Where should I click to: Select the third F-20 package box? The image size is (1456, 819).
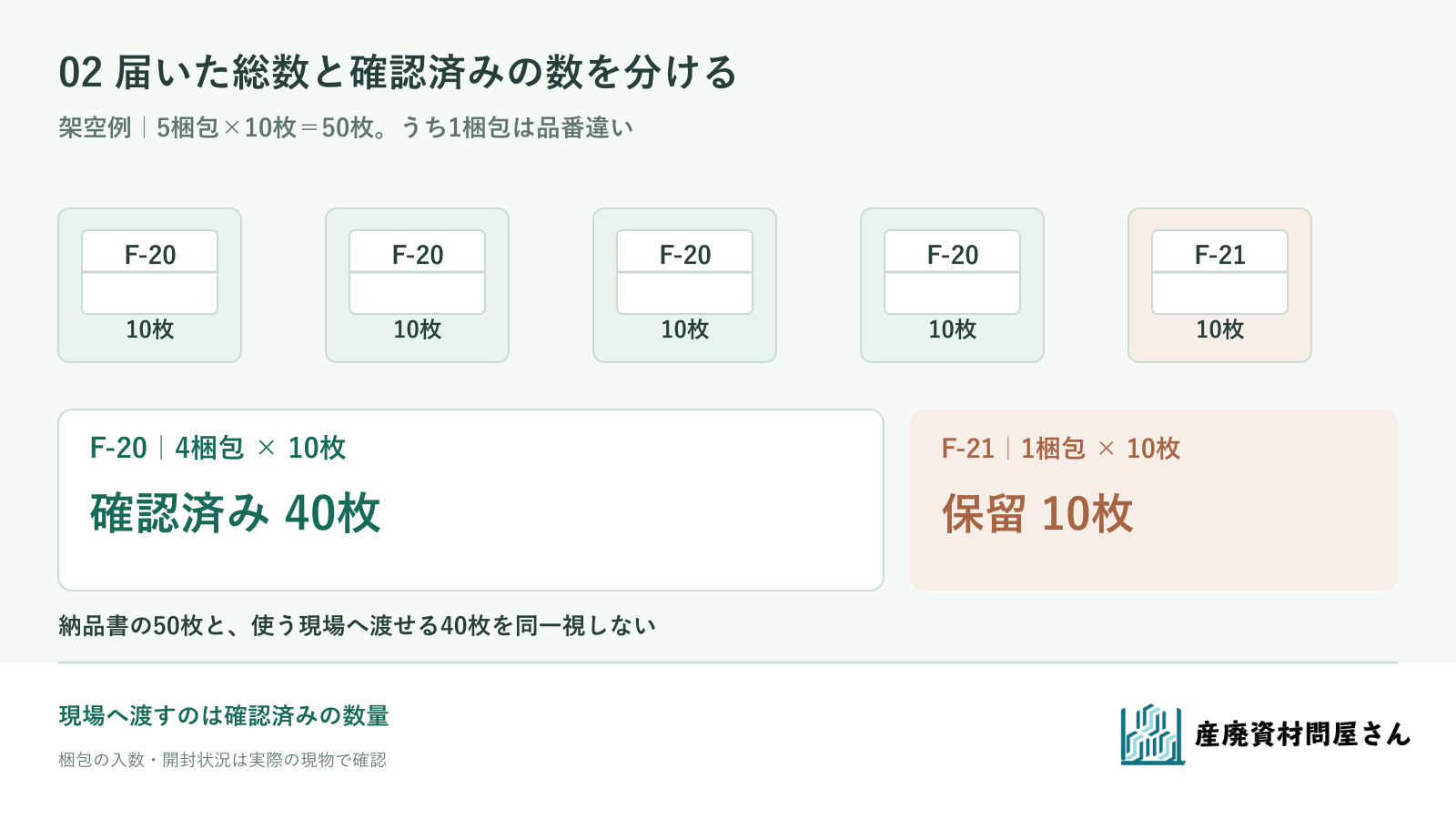(x=685, y=286)
